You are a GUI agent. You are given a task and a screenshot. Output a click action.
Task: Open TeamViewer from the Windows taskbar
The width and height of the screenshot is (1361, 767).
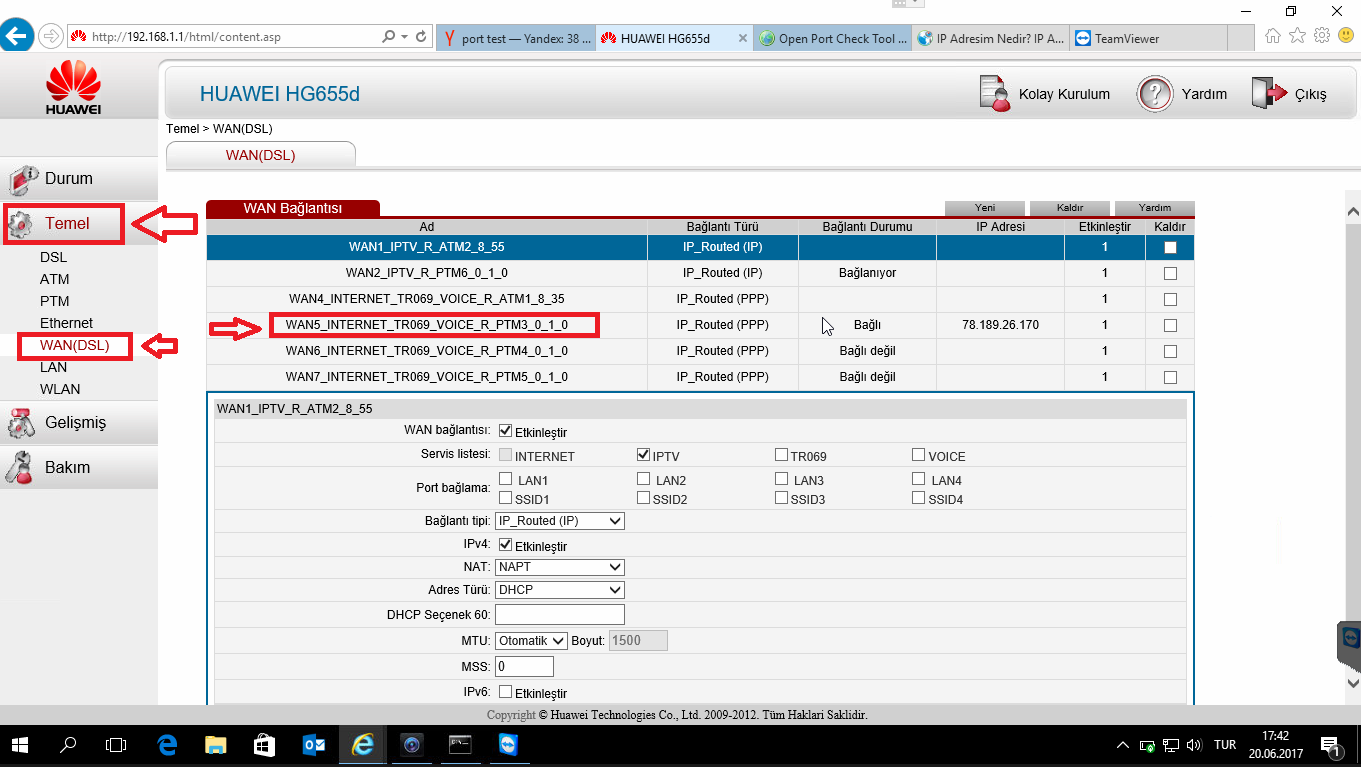509,745
